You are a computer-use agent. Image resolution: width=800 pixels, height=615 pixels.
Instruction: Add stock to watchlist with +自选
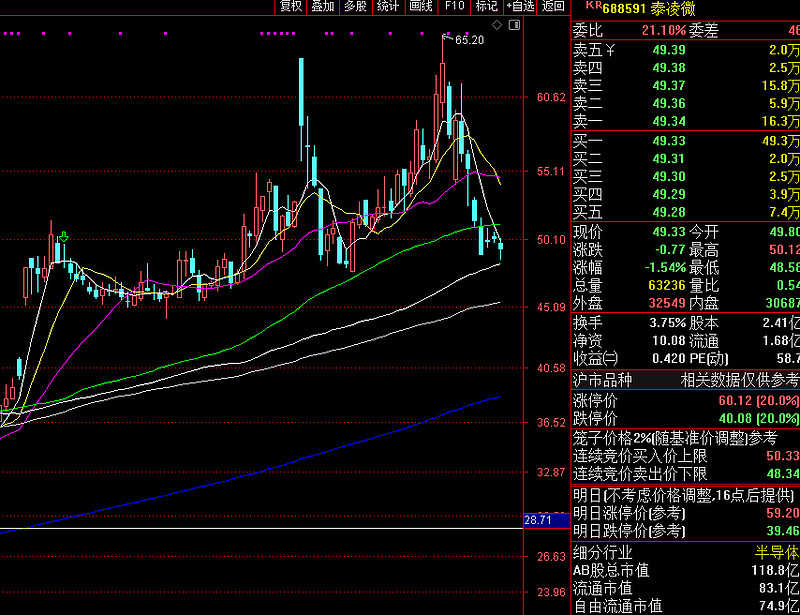(521, 7)
